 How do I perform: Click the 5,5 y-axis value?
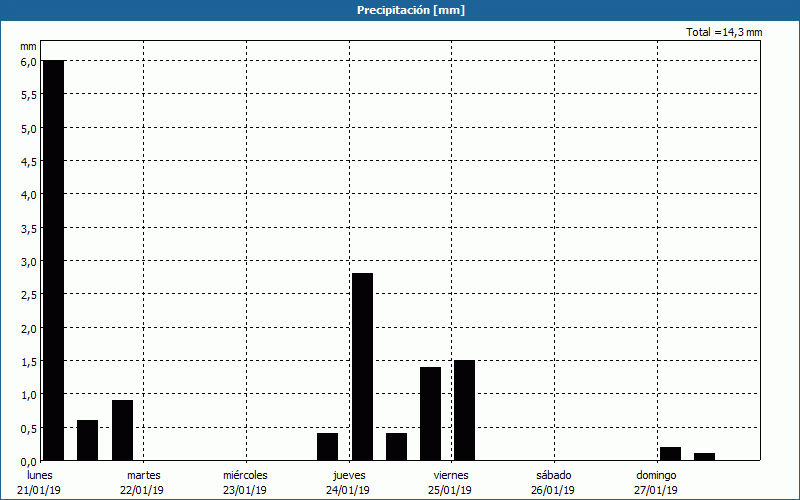29,95
